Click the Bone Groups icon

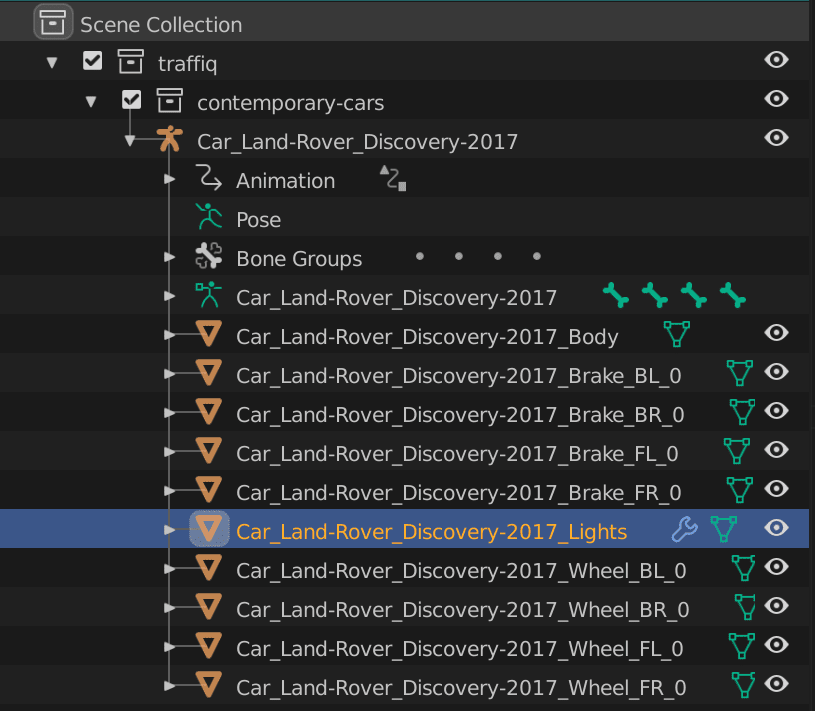pyautogui.click(x=208, y=257)
